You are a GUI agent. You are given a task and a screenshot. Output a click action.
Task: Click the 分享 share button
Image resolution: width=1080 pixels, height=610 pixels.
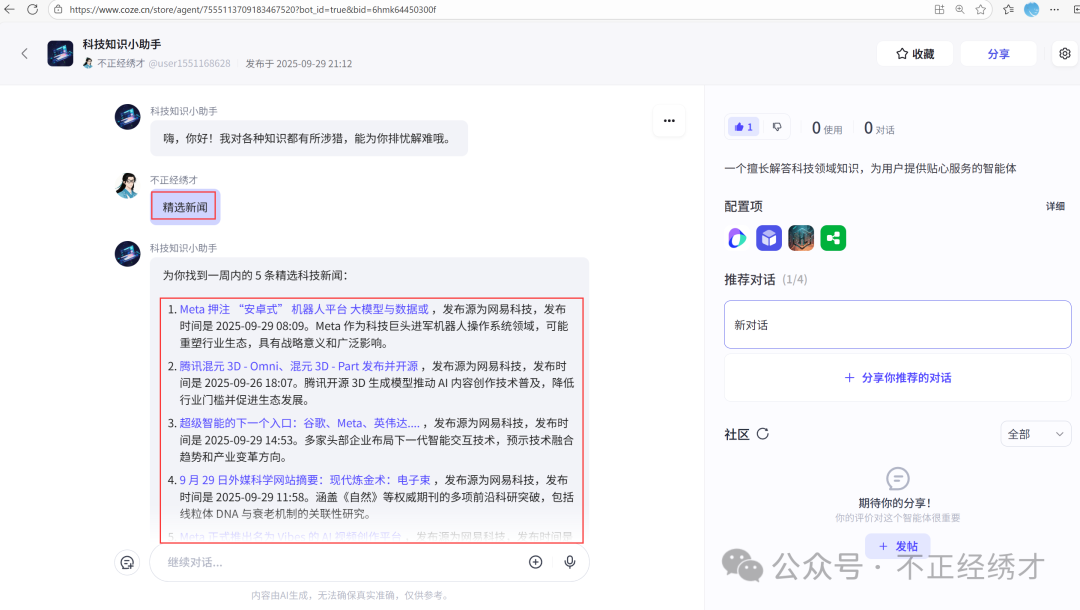pos(998,54)
